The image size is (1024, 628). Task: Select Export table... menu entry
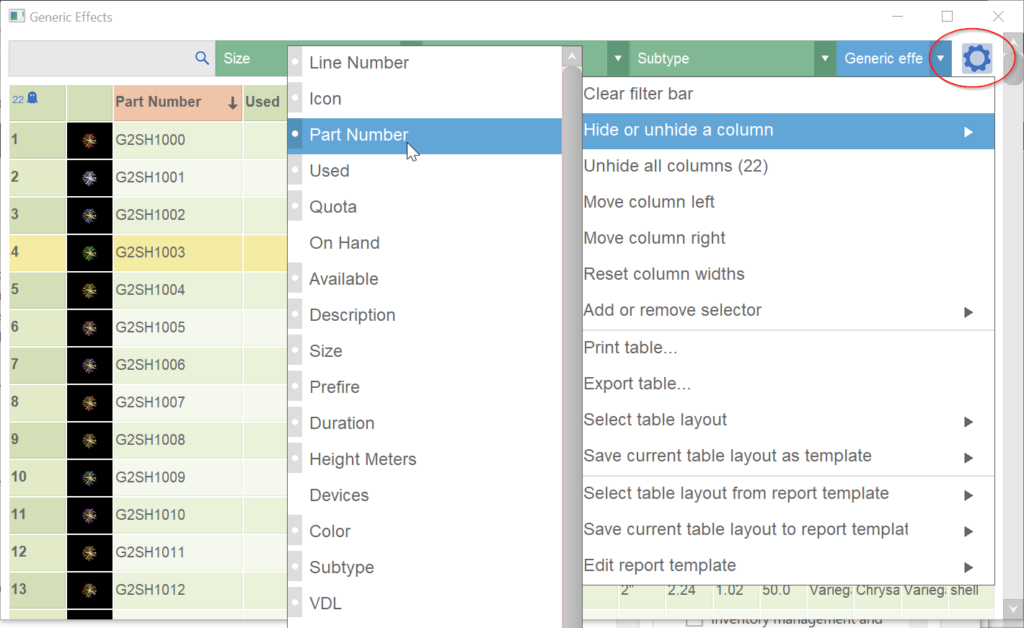[637, 384]
